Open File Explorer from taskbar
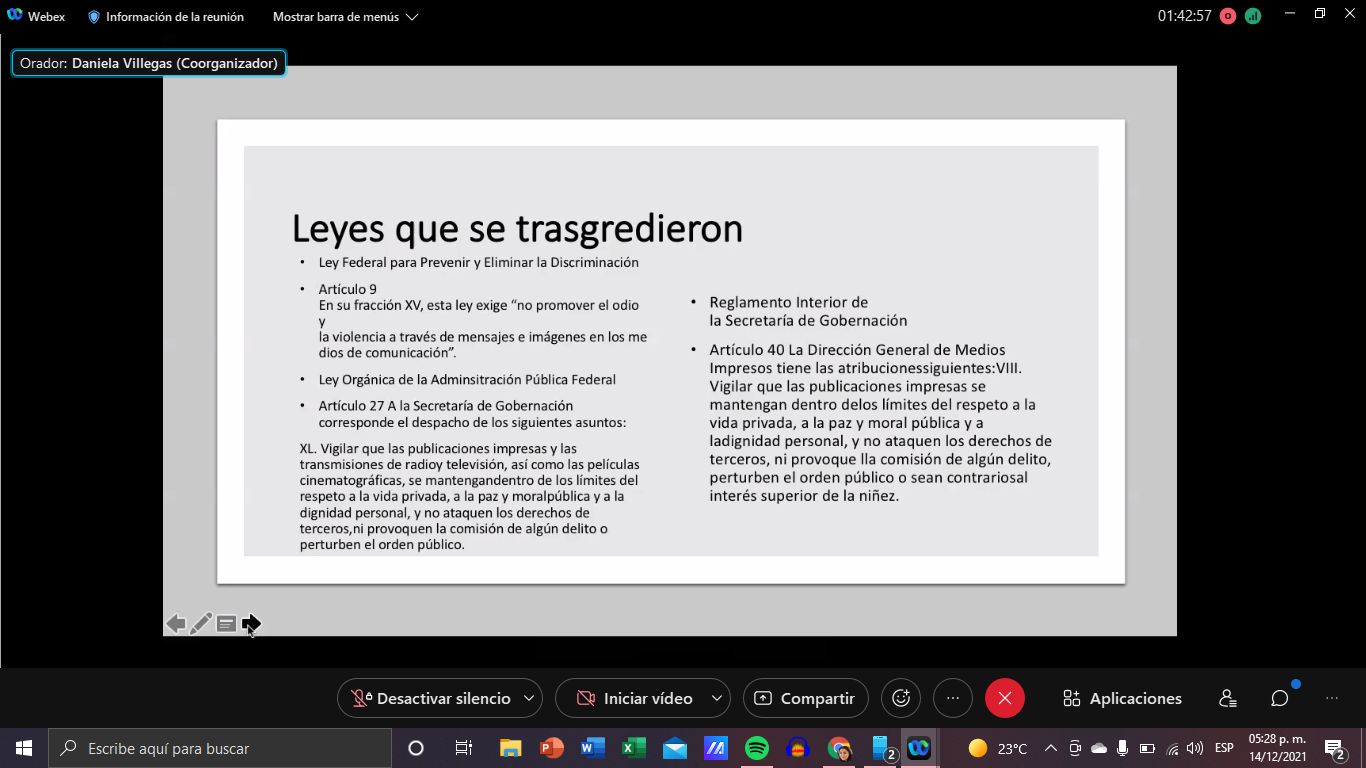The height and width of the screenshot is (768, 1366). pos(510,748)
